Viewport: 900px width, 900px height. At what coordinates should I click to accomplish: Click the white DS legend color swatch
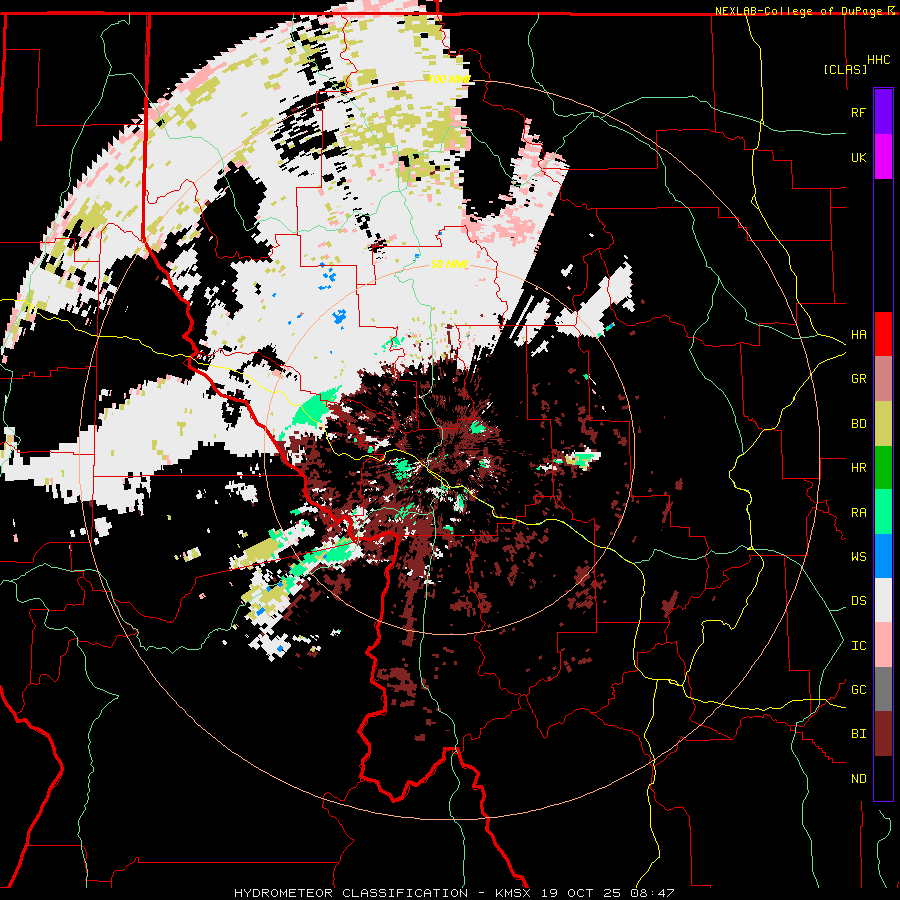pos(883,600)
